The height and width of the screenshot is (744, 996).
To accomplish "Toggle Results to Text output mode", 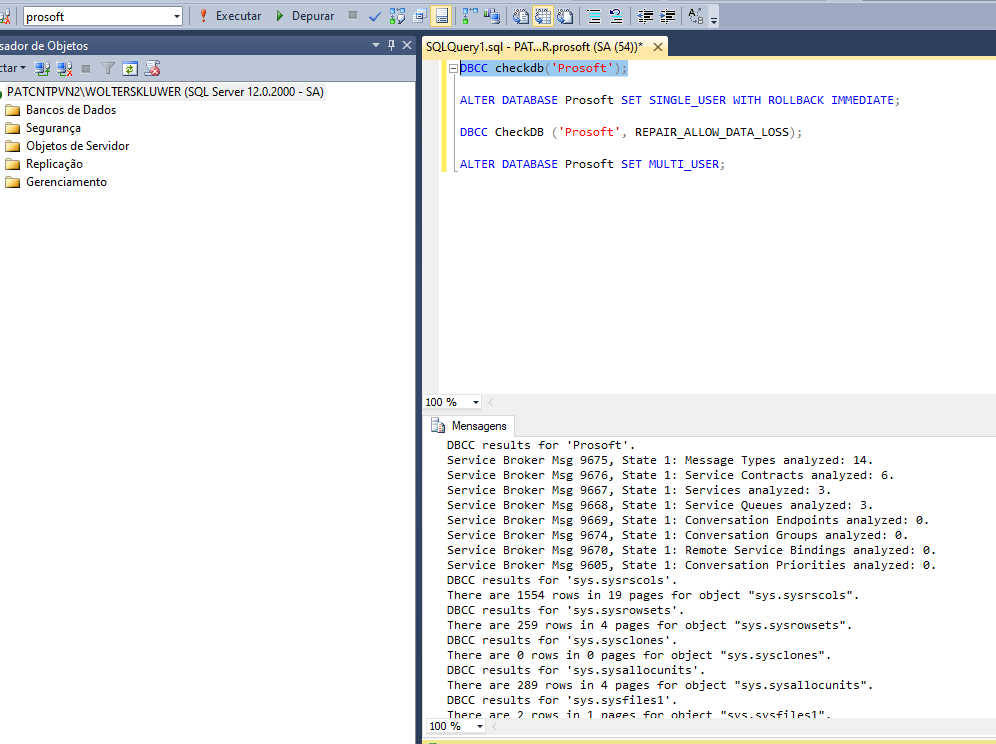I will [521, 16].
